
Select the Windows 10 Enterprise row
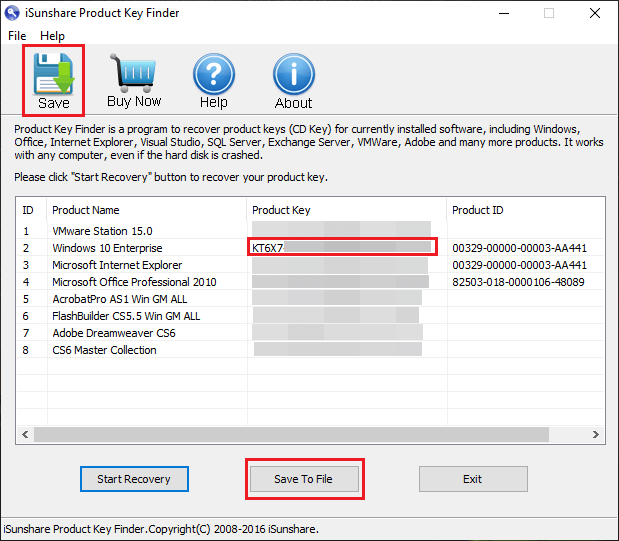click(x=310, y=248)
